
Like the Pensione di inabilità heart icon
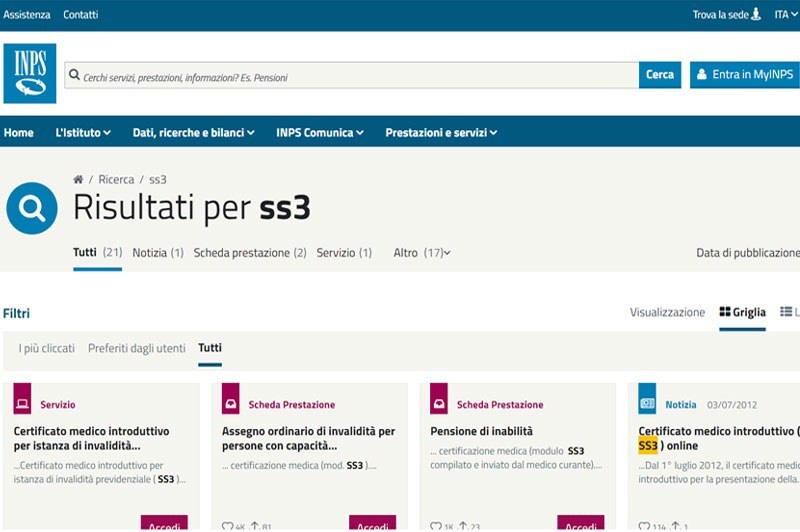(x=436, y=526)
